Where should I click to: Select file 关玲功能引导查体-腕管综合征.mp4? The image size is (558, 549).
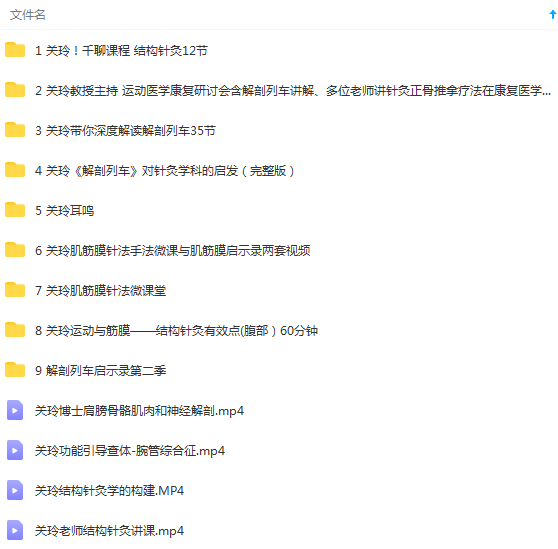(130, 451)
